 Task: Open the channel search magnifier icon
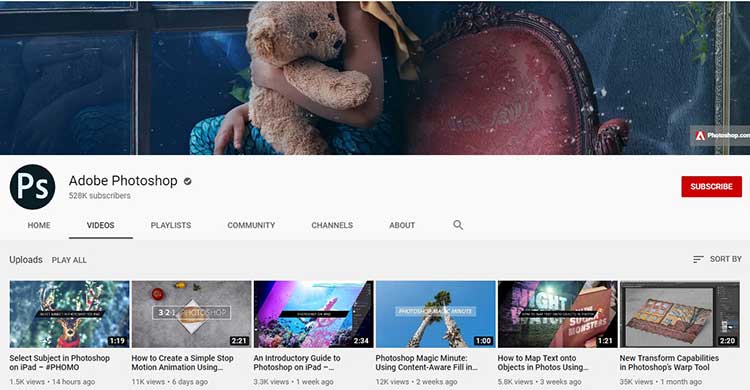point(458,225)
